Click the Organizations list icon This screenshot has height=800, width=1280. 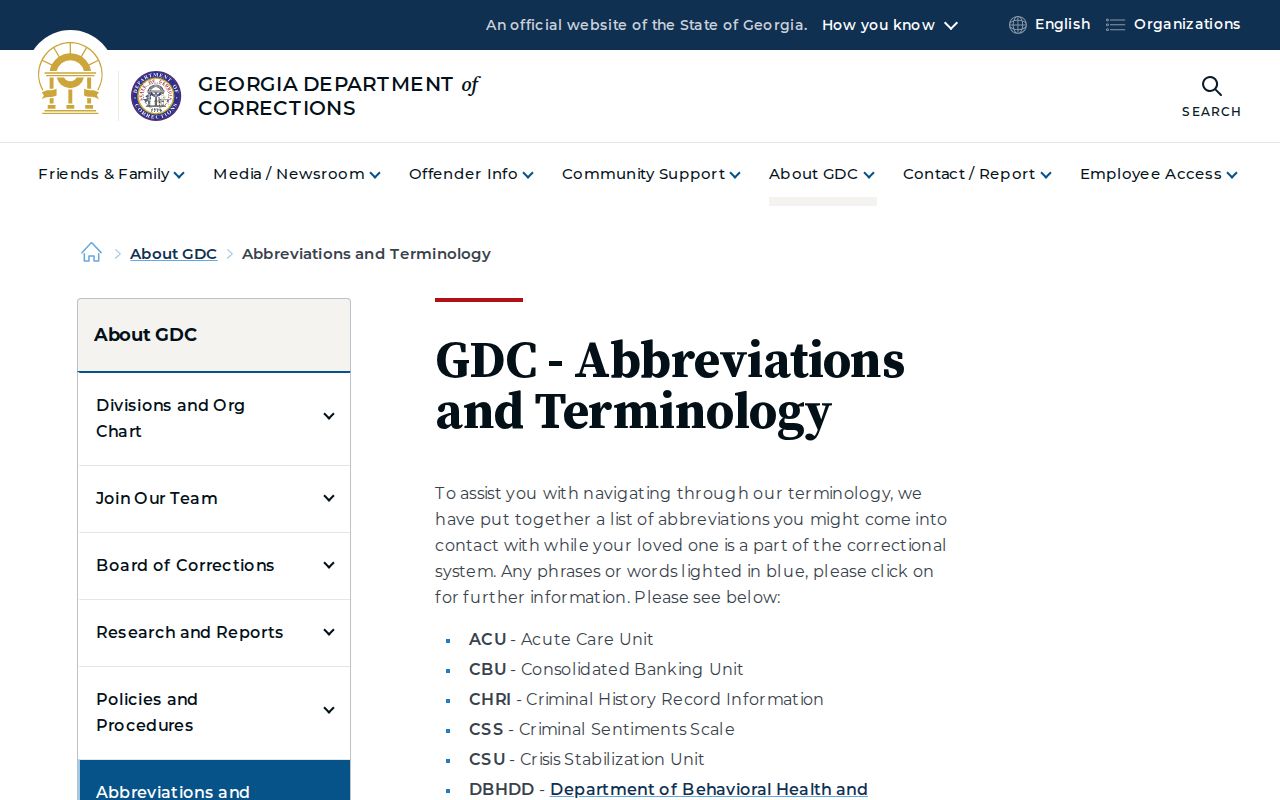pyautogui.click(x=1115, y=25)
